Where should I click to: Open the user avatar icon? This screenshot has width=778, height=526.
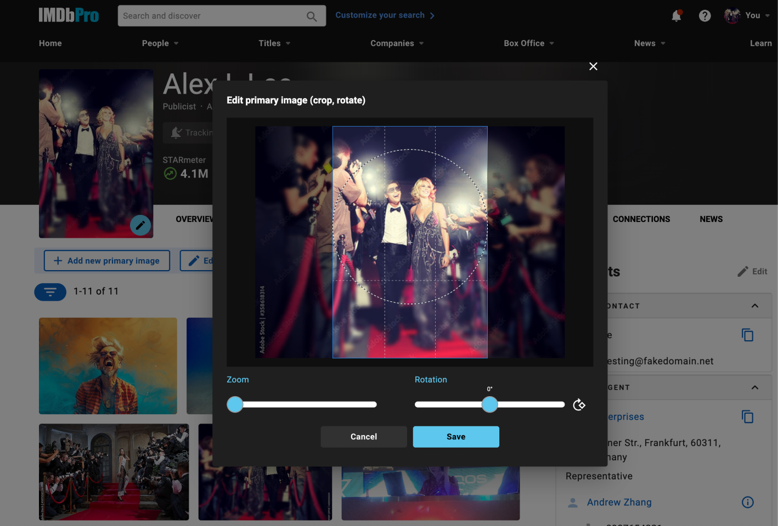pyautogui.click(x=732, y=16)
